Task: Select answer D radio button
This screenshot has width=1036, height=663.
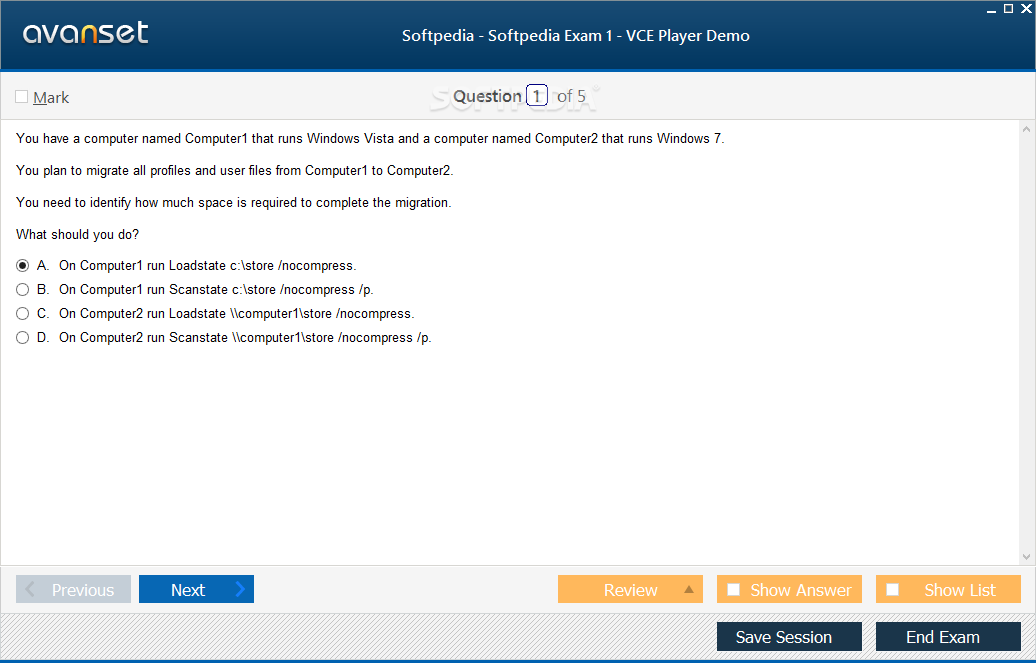Action: (22, 338)
